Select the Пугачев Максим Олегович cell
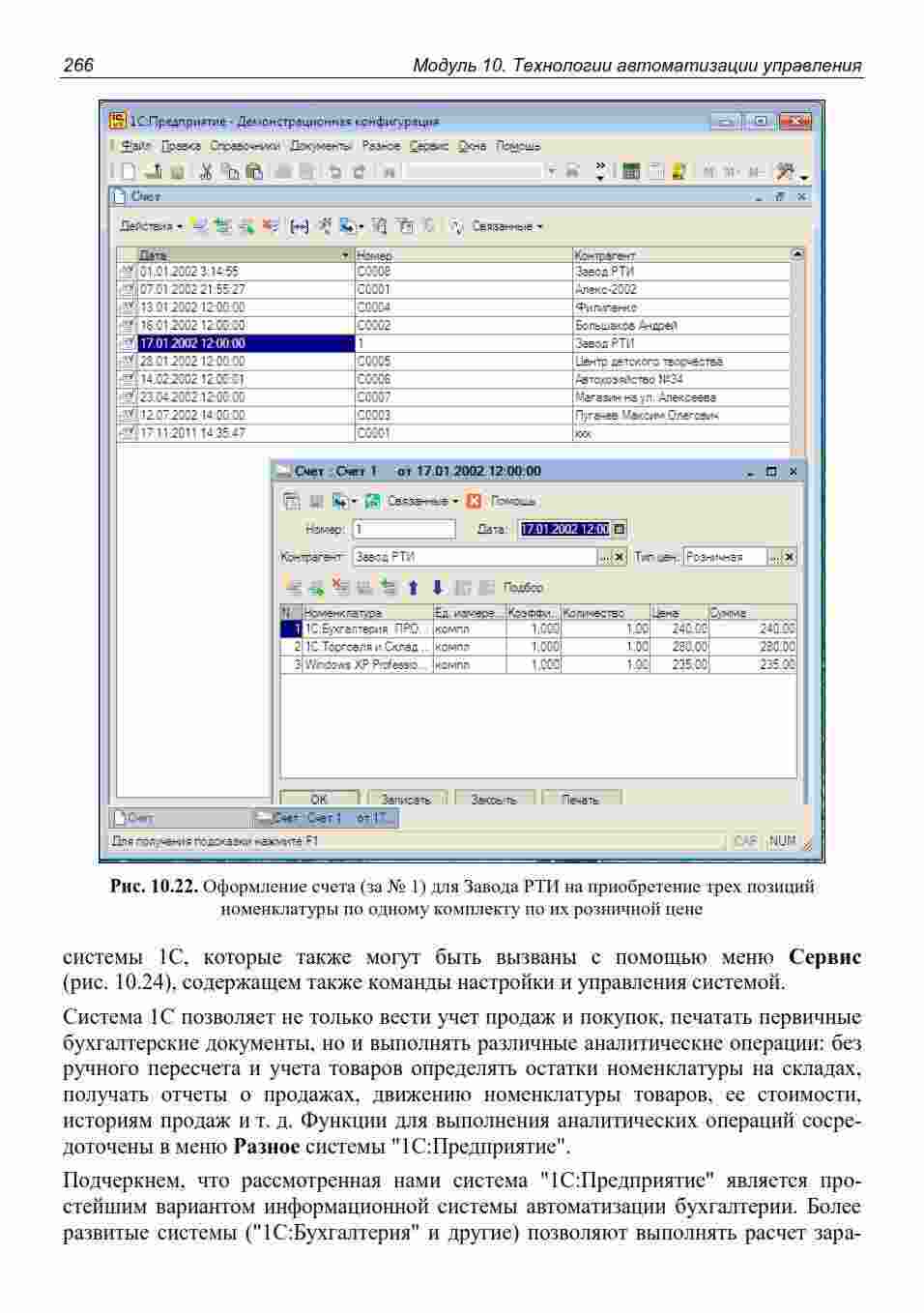Viewport: 924px width, 1313px height. [x=680, y=415]
